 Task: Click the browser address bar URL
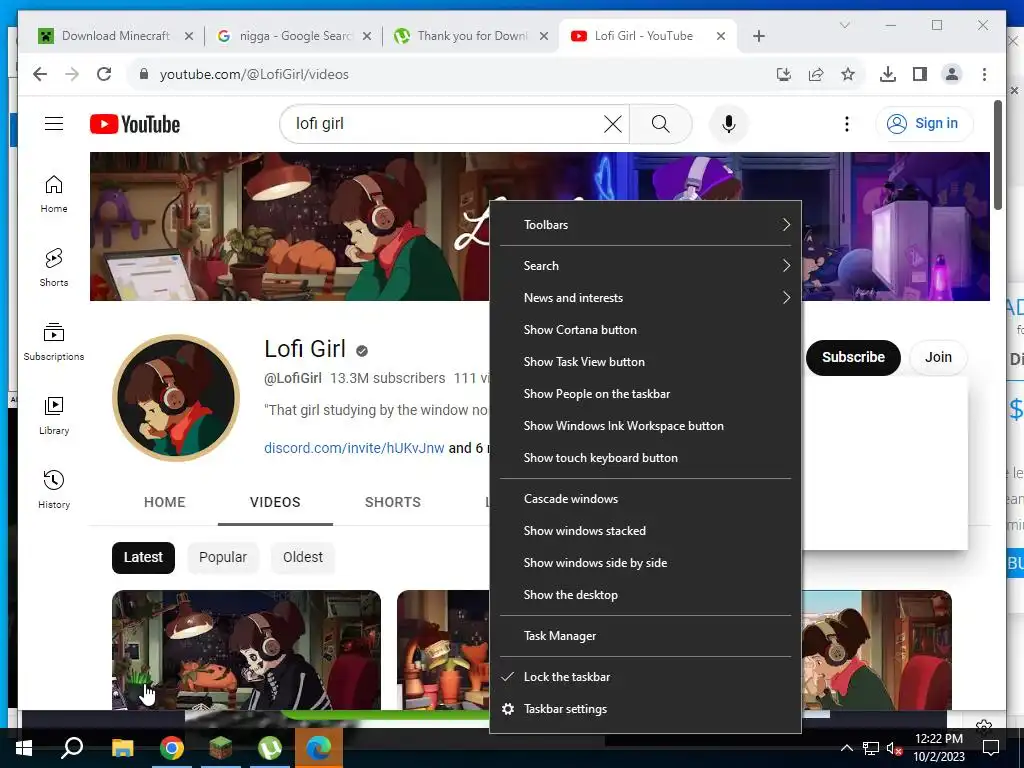254,74
